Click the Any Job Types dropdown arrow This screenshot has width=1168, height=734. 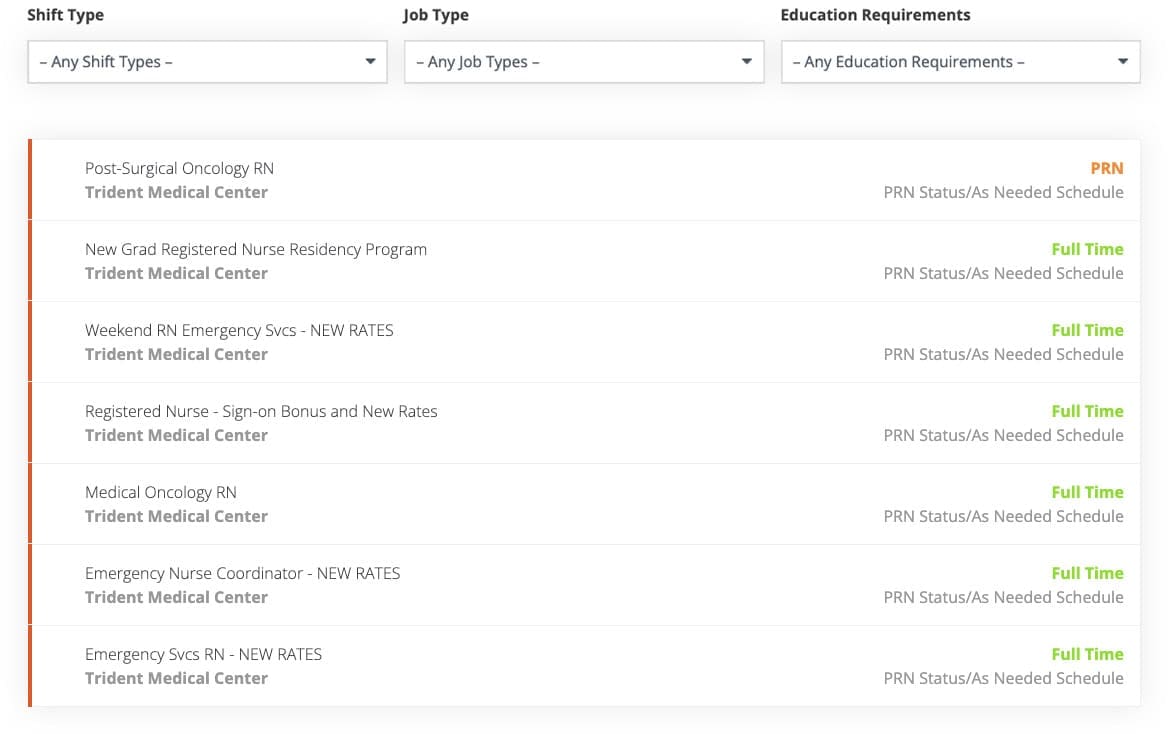click(746, 62)
